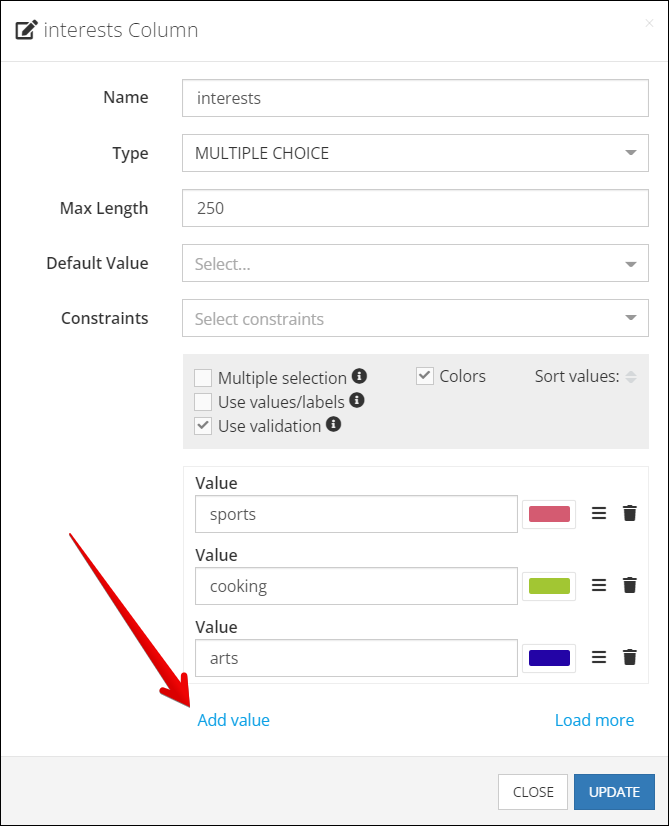Open the blue color swatch for arts
Screen dimensions: 669x826
point(549,658)
